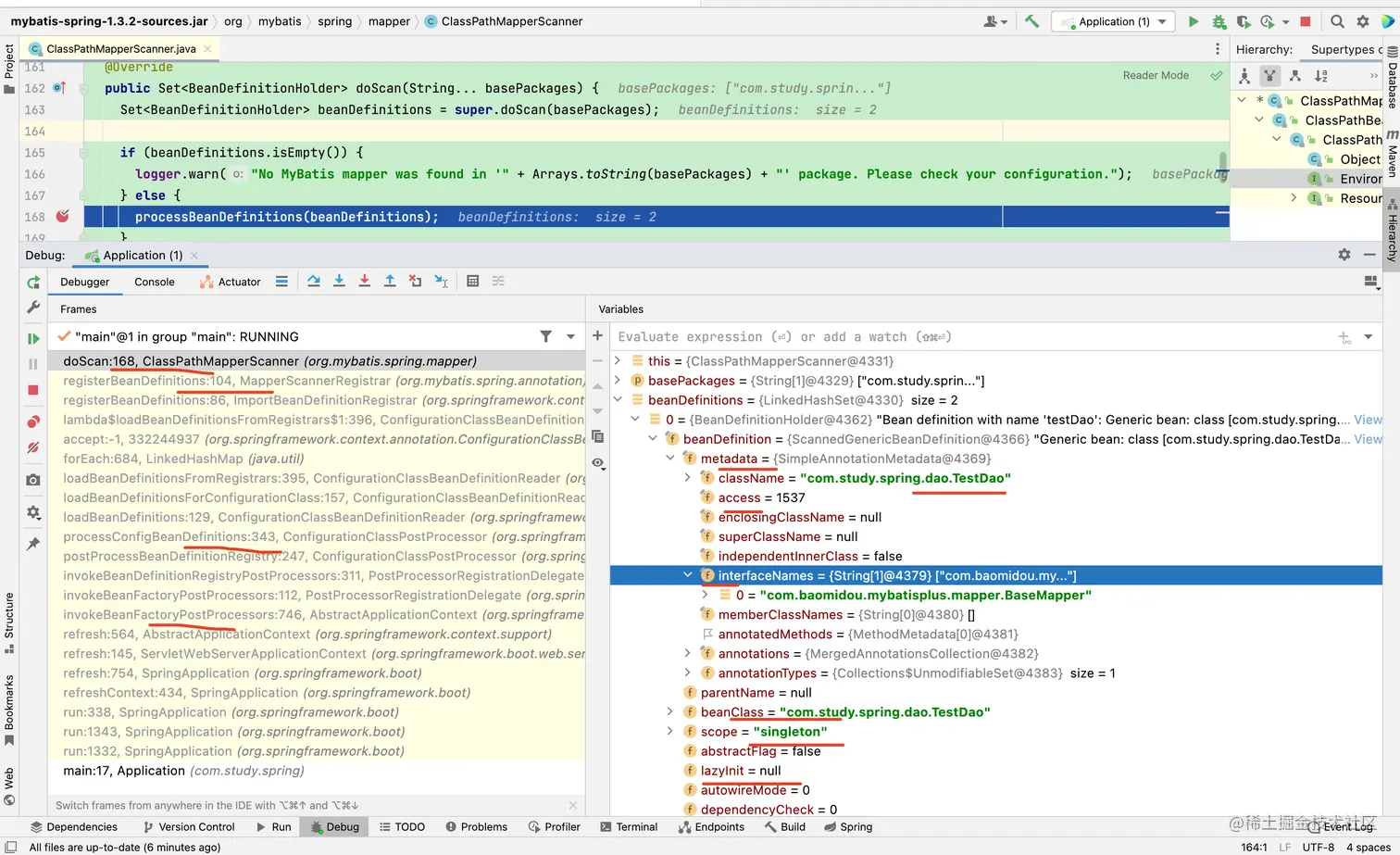This screenshot has width=1400, height=855.
Task: Click the Evaluate expression input field
Action: tap(971, 336)
